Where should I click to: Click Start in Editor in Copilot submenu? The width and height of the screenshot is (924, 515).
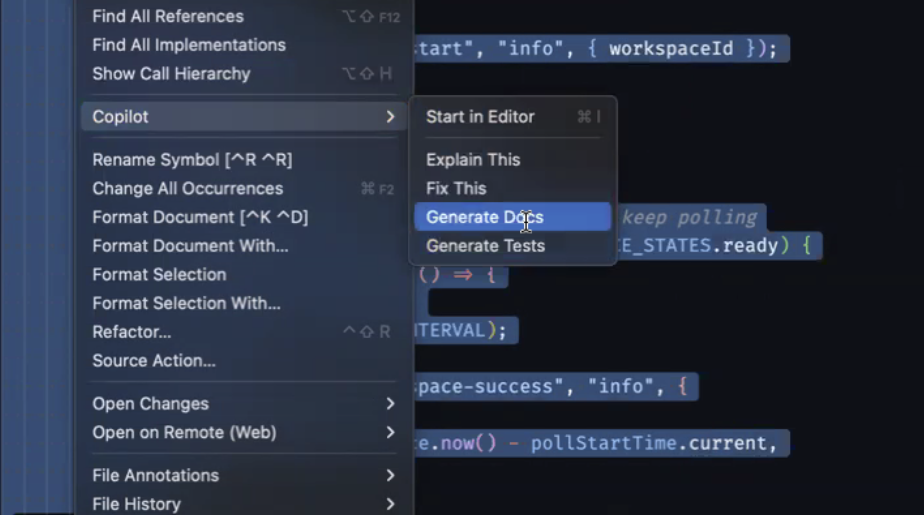coord(480,117)
